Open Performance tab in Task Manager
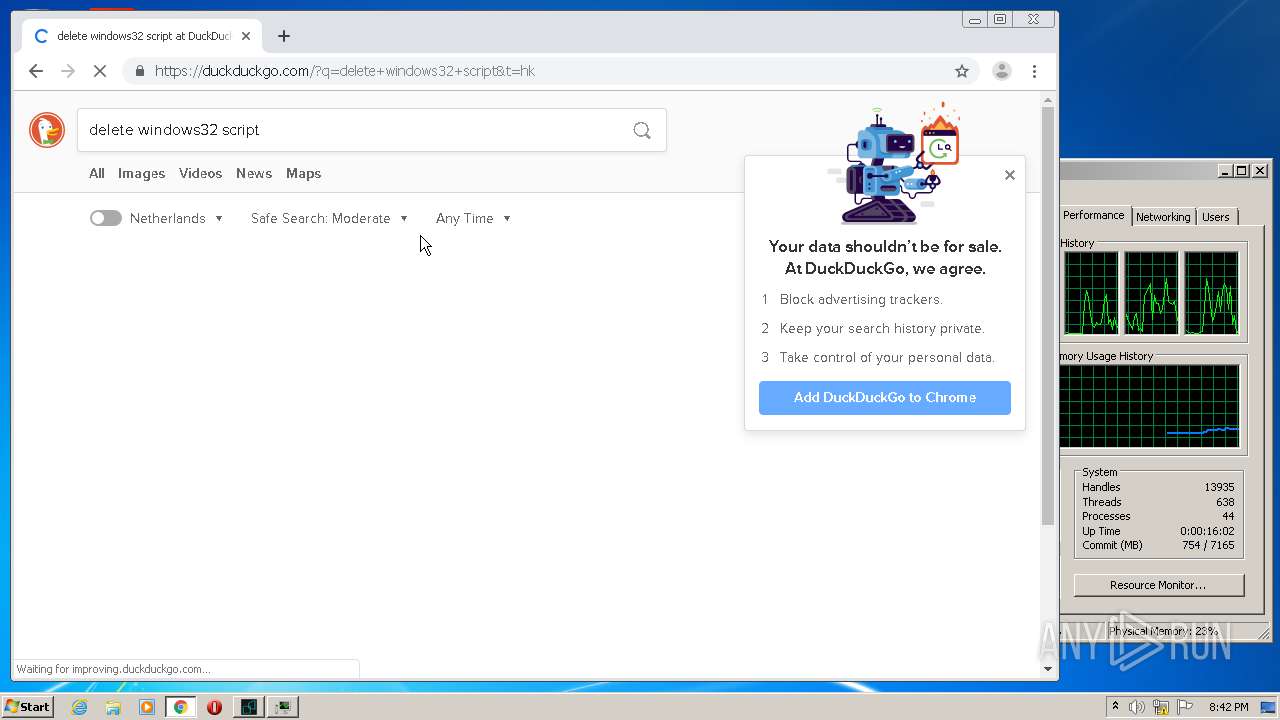Image resolution: width=1280 pixels, height=720 pixels. click(1094, 215)
